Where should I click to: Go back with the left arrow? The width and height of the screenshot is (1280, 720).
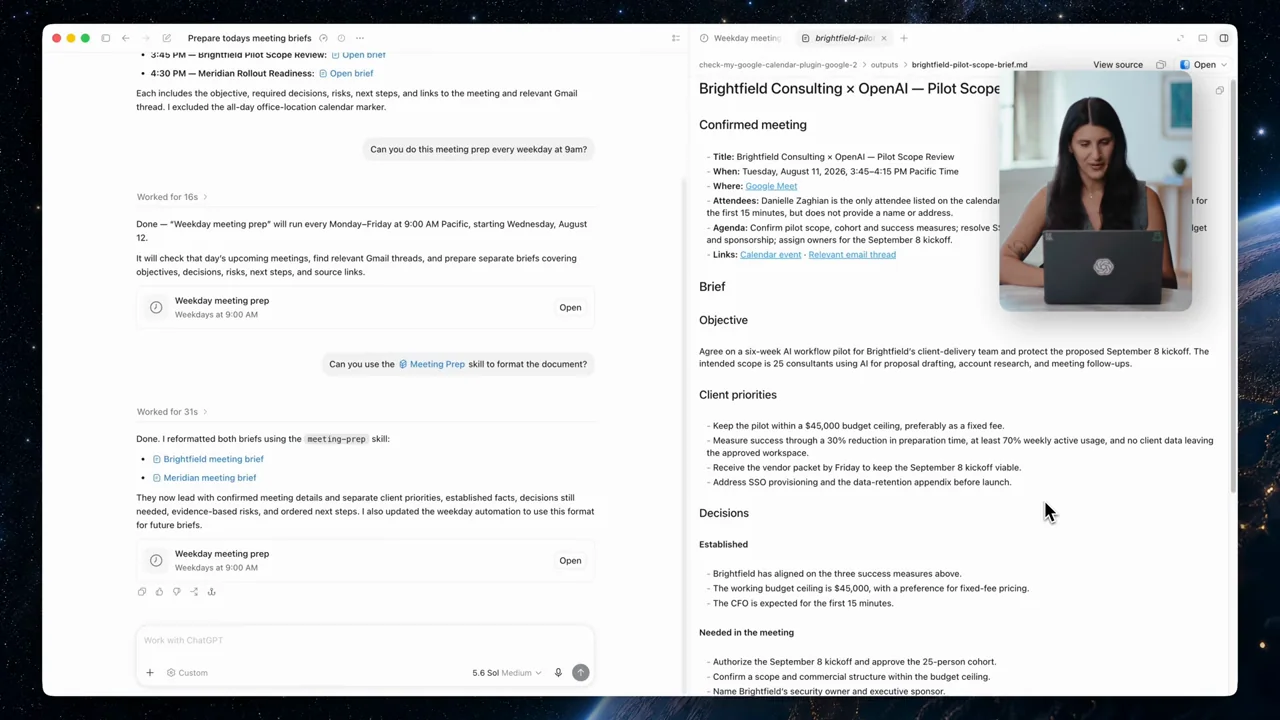pos(125,38)
